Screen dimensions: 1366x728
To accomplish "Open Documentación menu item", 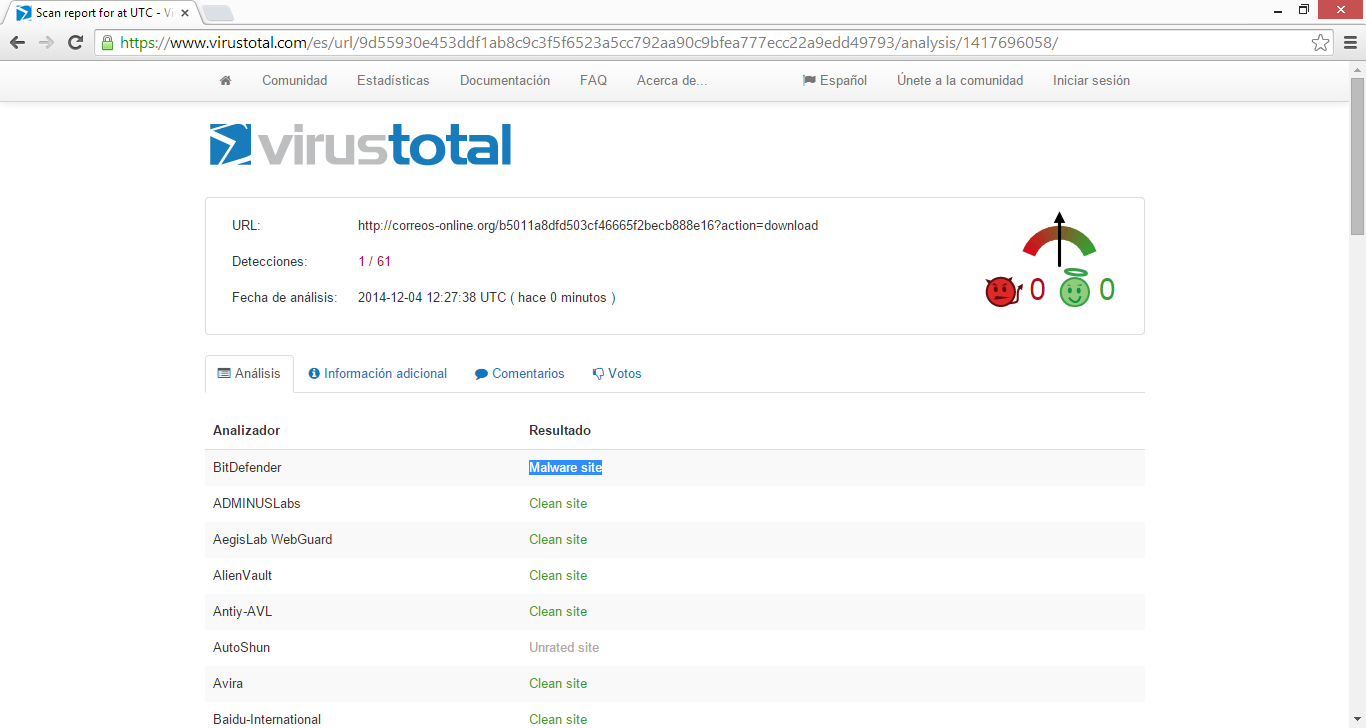I will tap(505, 80).
